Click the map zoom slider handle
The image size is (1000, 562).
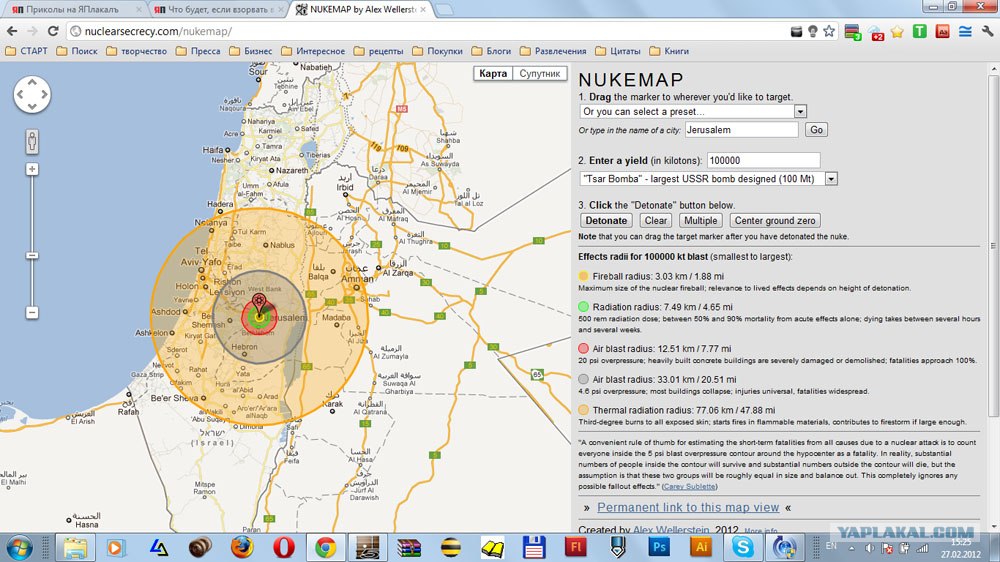(x=32, y=256)
